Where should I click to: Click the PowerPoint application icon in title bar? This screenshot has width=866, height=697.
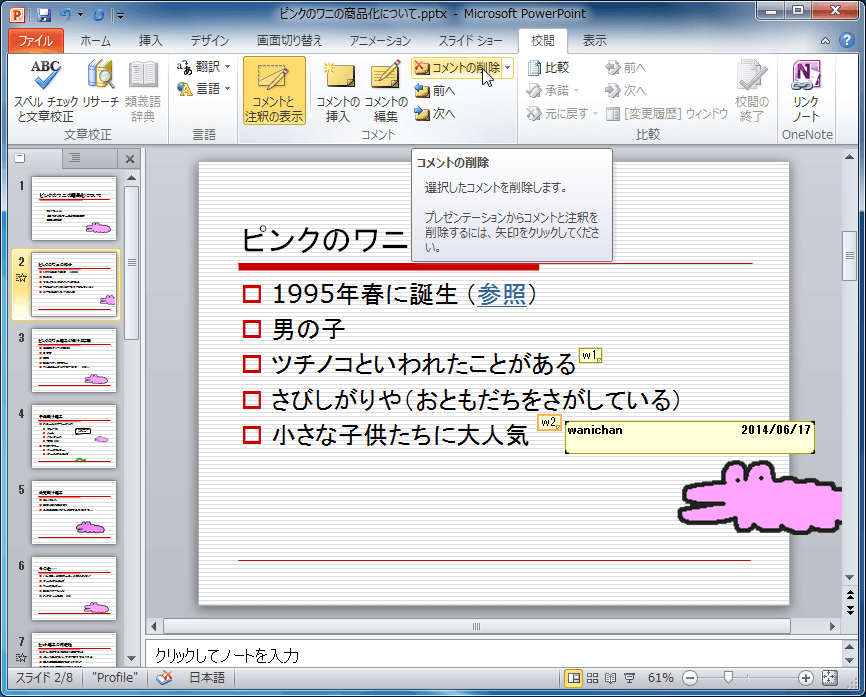[x=17, y=14]
